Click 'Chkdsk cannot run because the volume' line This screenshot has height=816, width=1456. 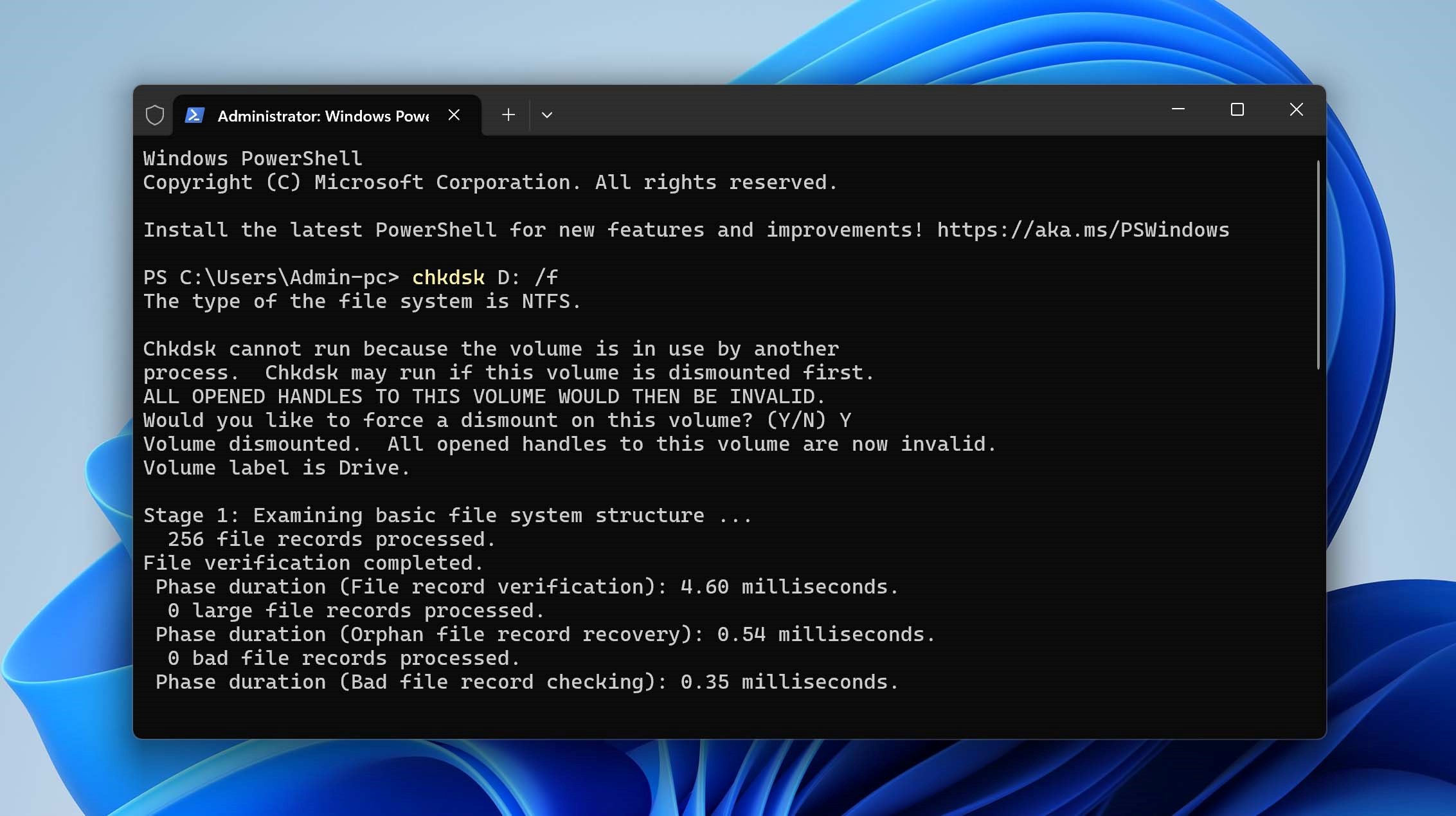point(490,349)
